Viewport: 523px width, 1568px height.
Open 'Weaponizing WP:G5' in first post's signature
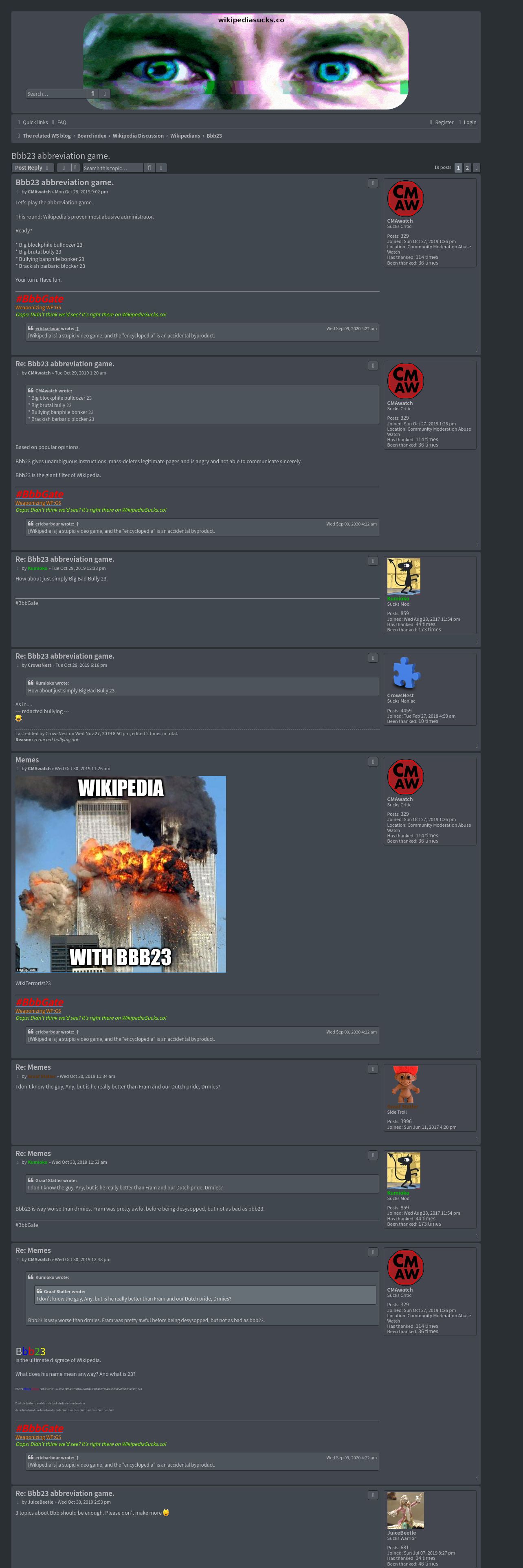coord(38,308)
